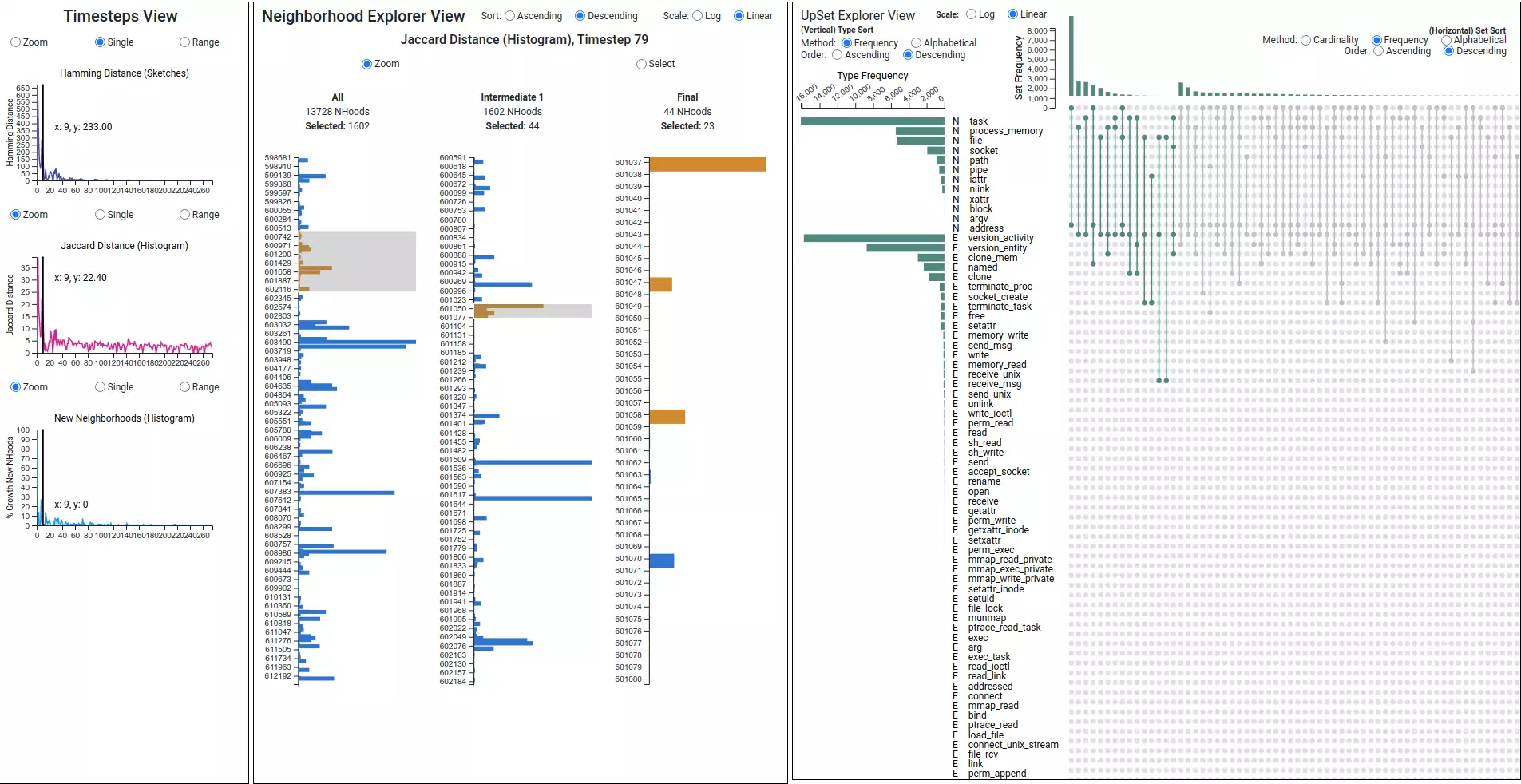Click the 'ptrace_read_task' type label
The image size is (1521, 784).
(x=1004, y=628)
